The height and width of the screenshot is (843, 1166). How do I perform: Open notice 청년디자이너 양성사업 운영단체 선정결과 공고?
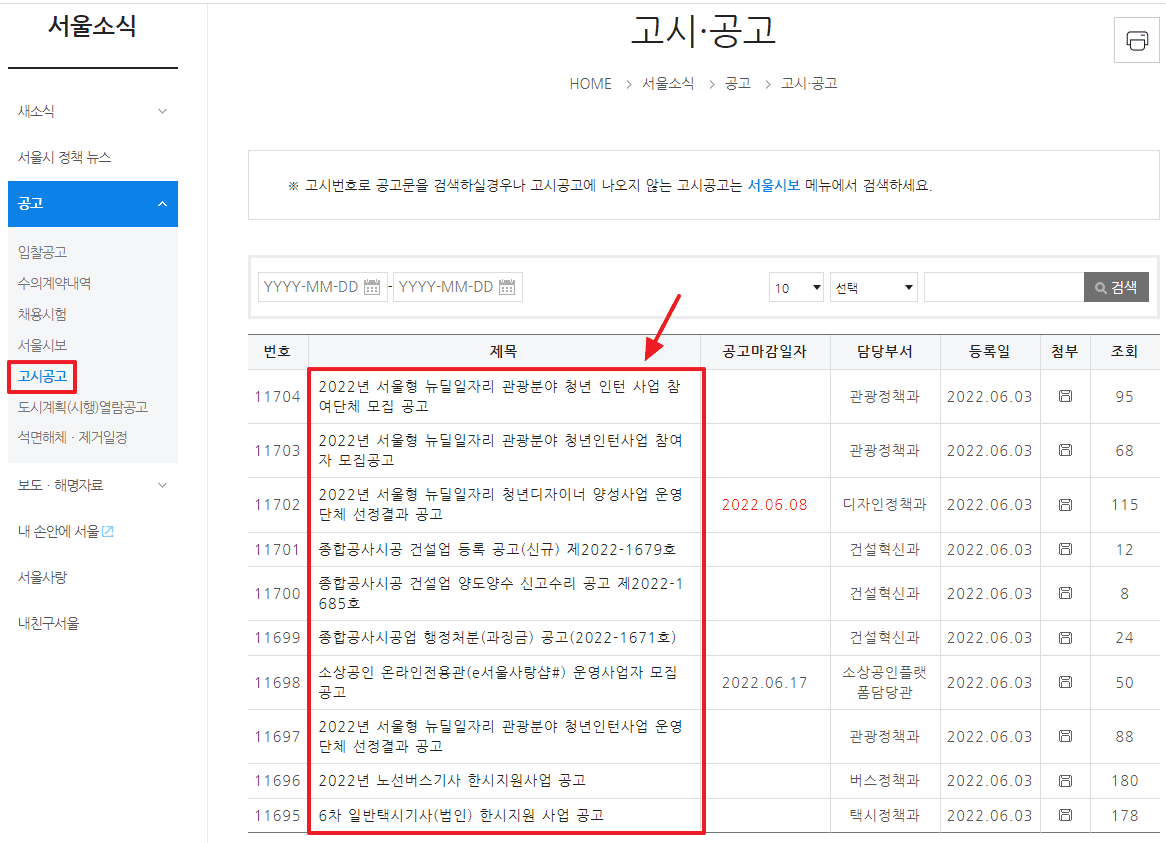point(500,505)
